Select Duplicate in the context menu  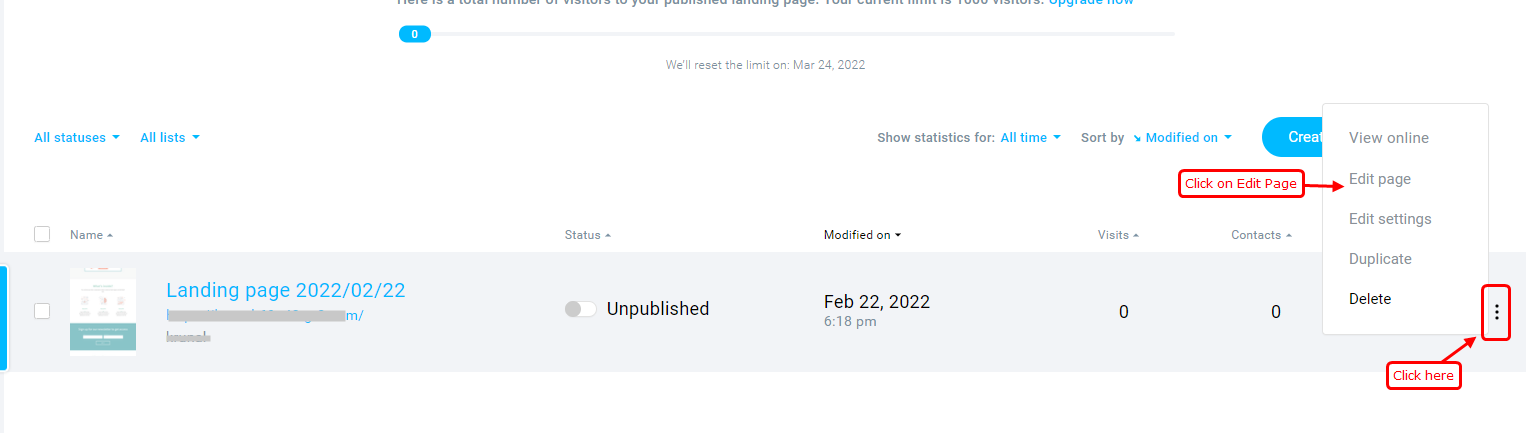tap(1380, 259)
